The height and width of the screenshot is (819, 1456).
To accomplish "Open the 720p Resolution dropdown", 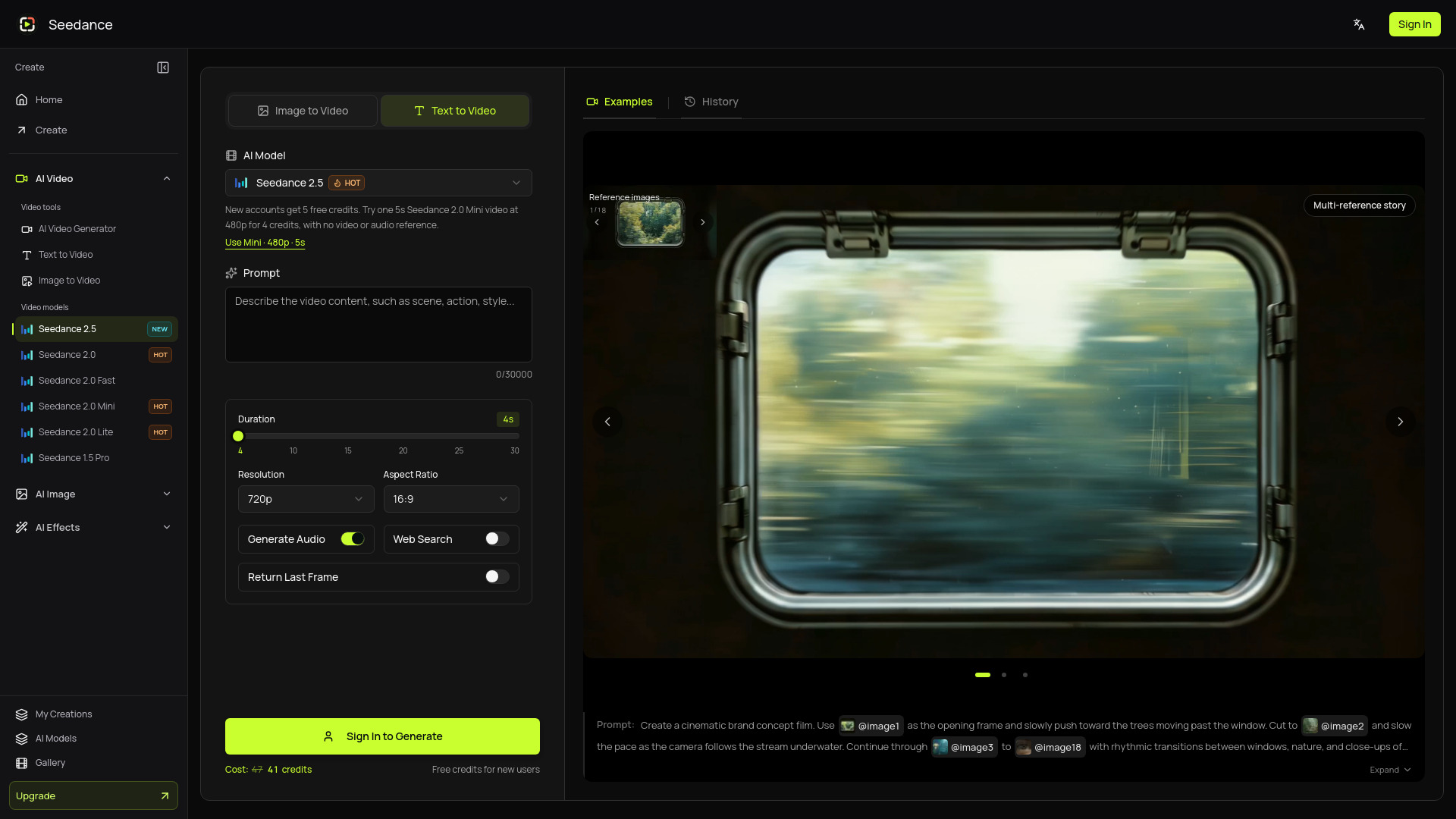I will pos(306,499).
